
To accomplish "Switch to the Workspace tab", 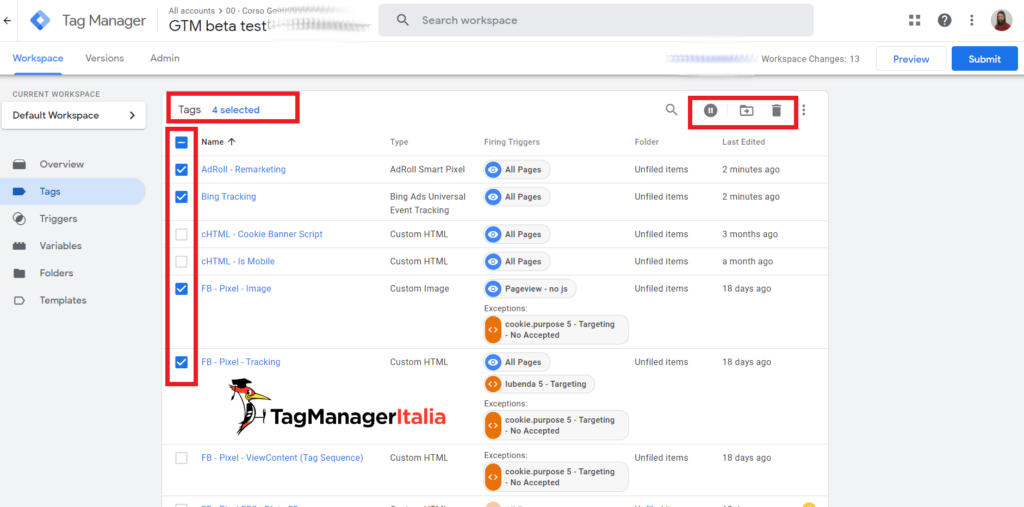I will [x=38, y=58].
